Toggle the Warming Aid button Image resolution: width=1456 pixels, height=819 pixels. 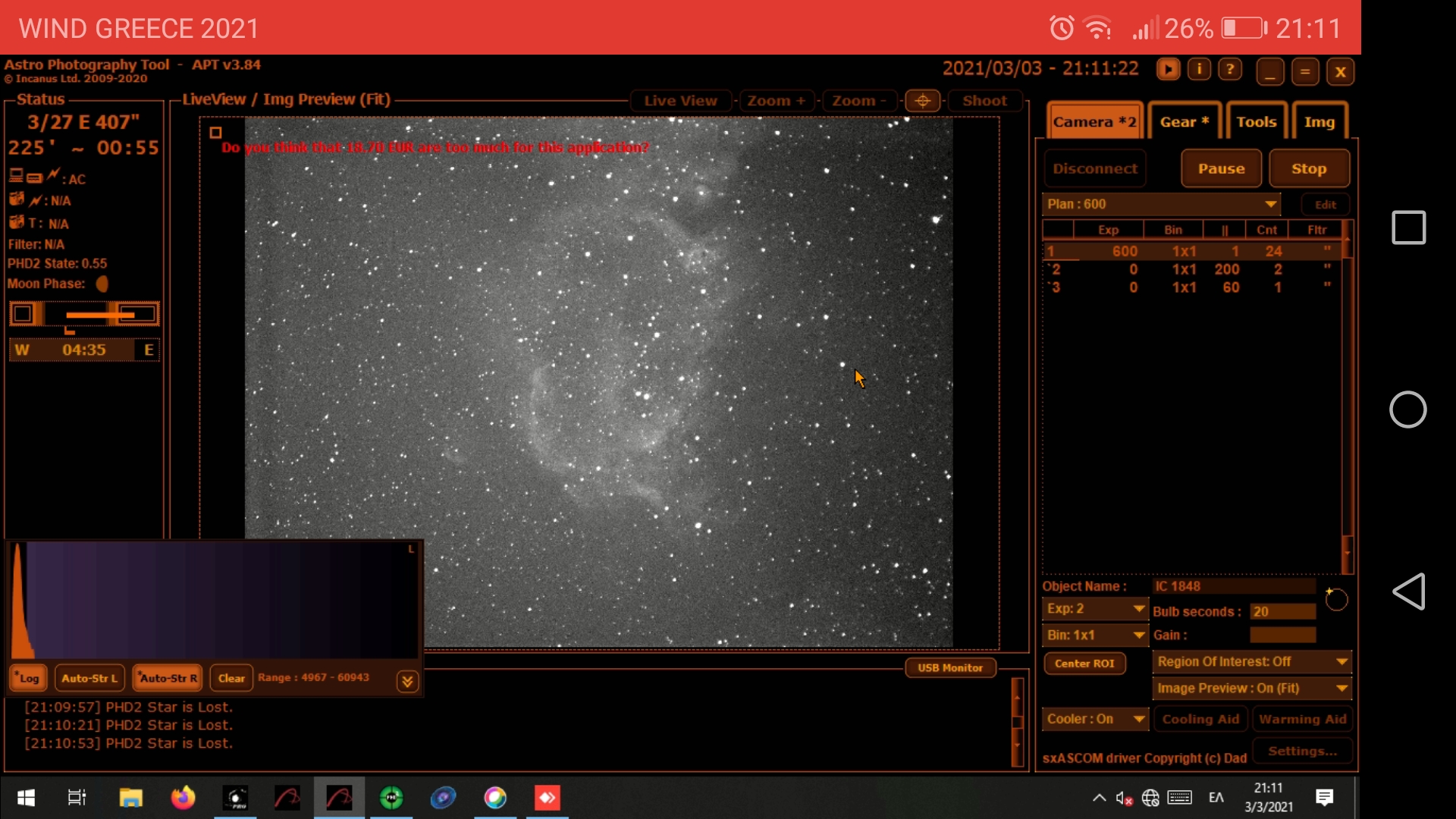[x=1302, y=719]
